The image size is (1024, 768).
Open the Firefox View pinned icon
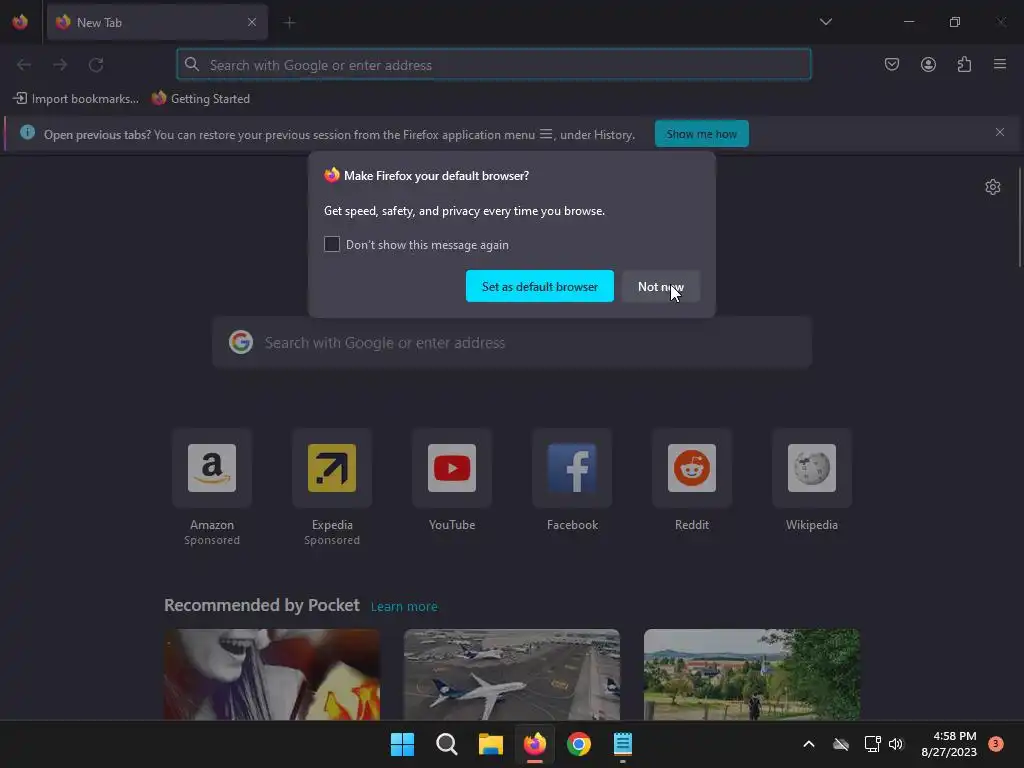point(20,22)
